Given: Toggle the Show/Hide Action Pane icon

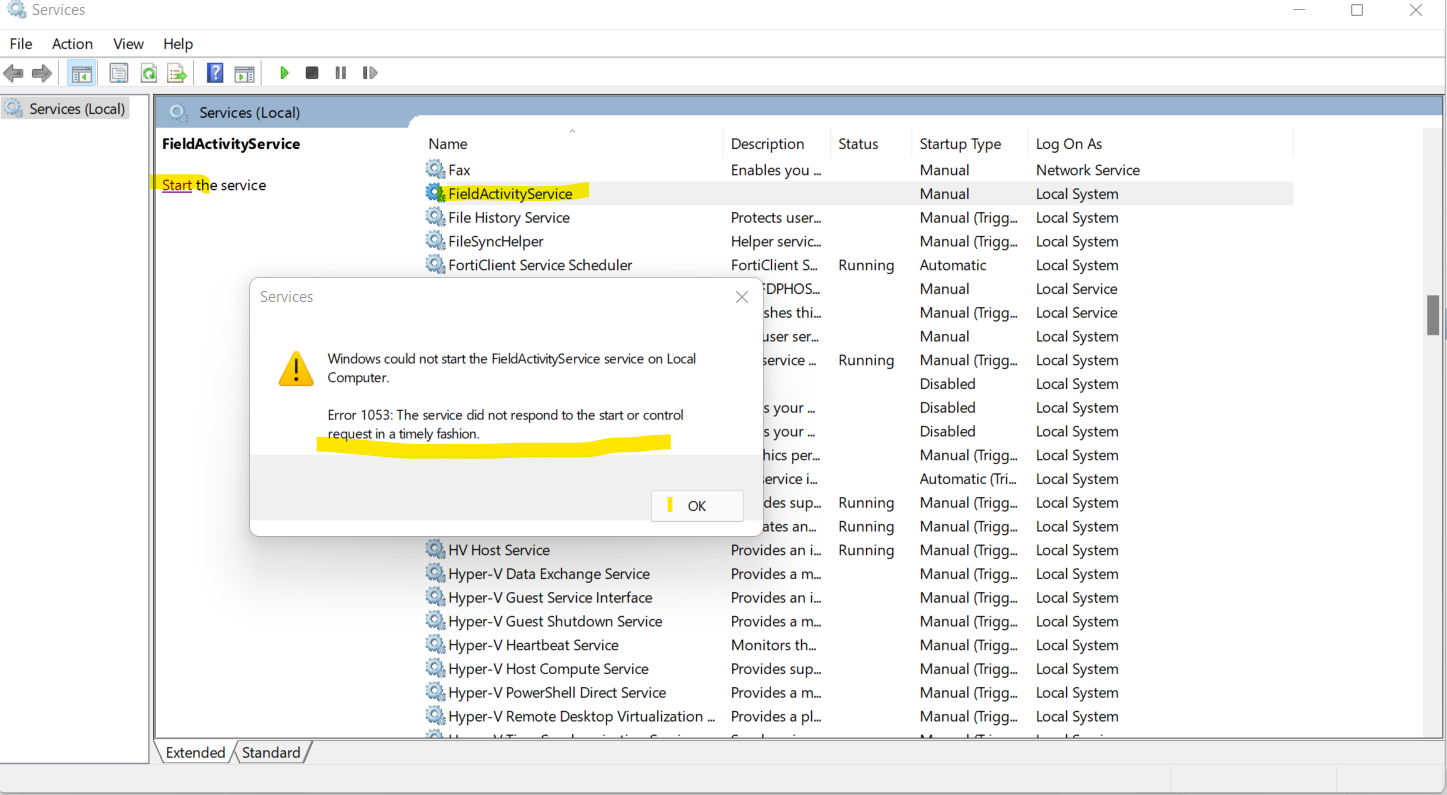Looking at the screenshot, I should pyautogui.click(x=244, y=73).
